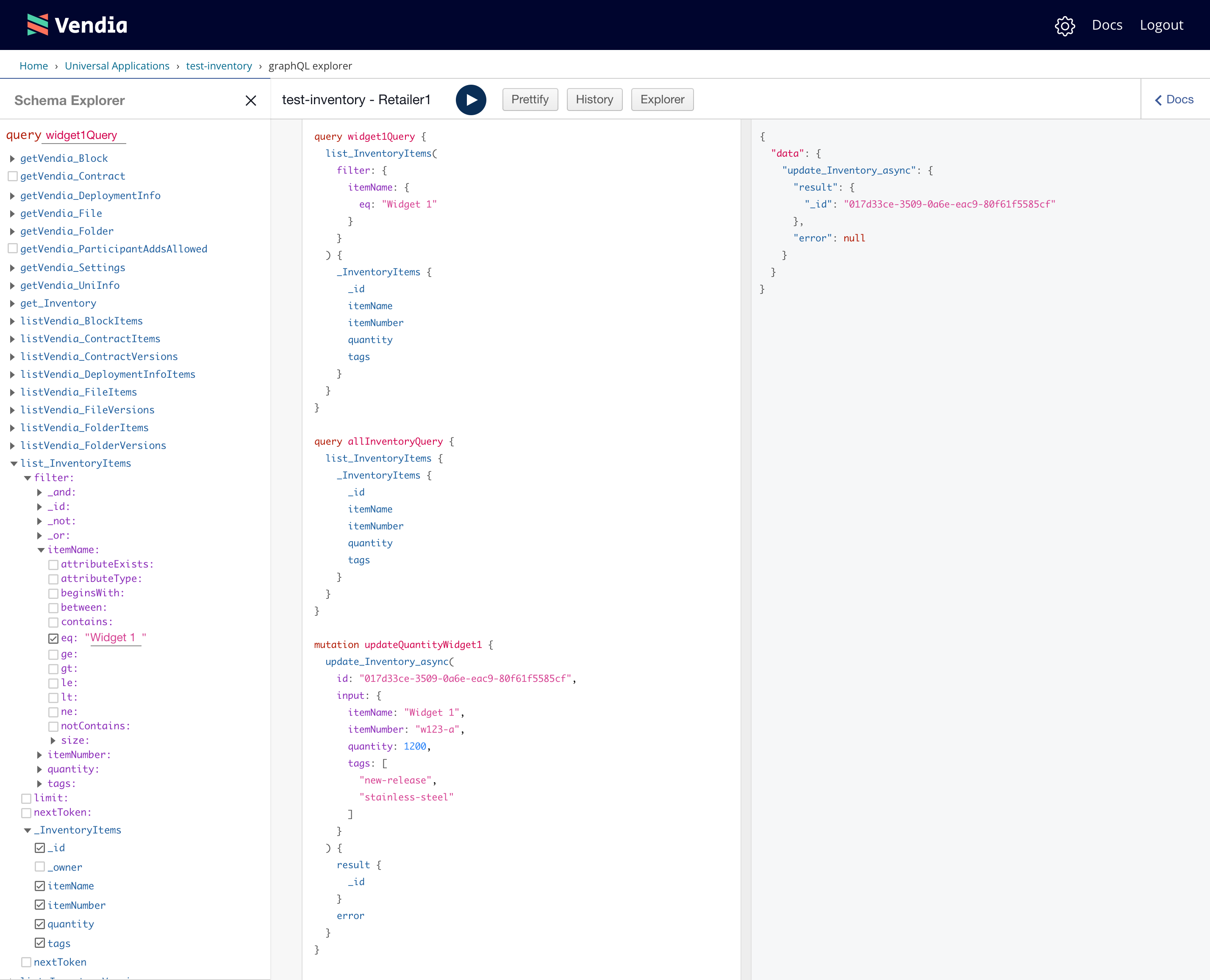Edit the eq value "Widget 1" field
The height and width of the screenshot is (980, 1210).
[116, 638]
